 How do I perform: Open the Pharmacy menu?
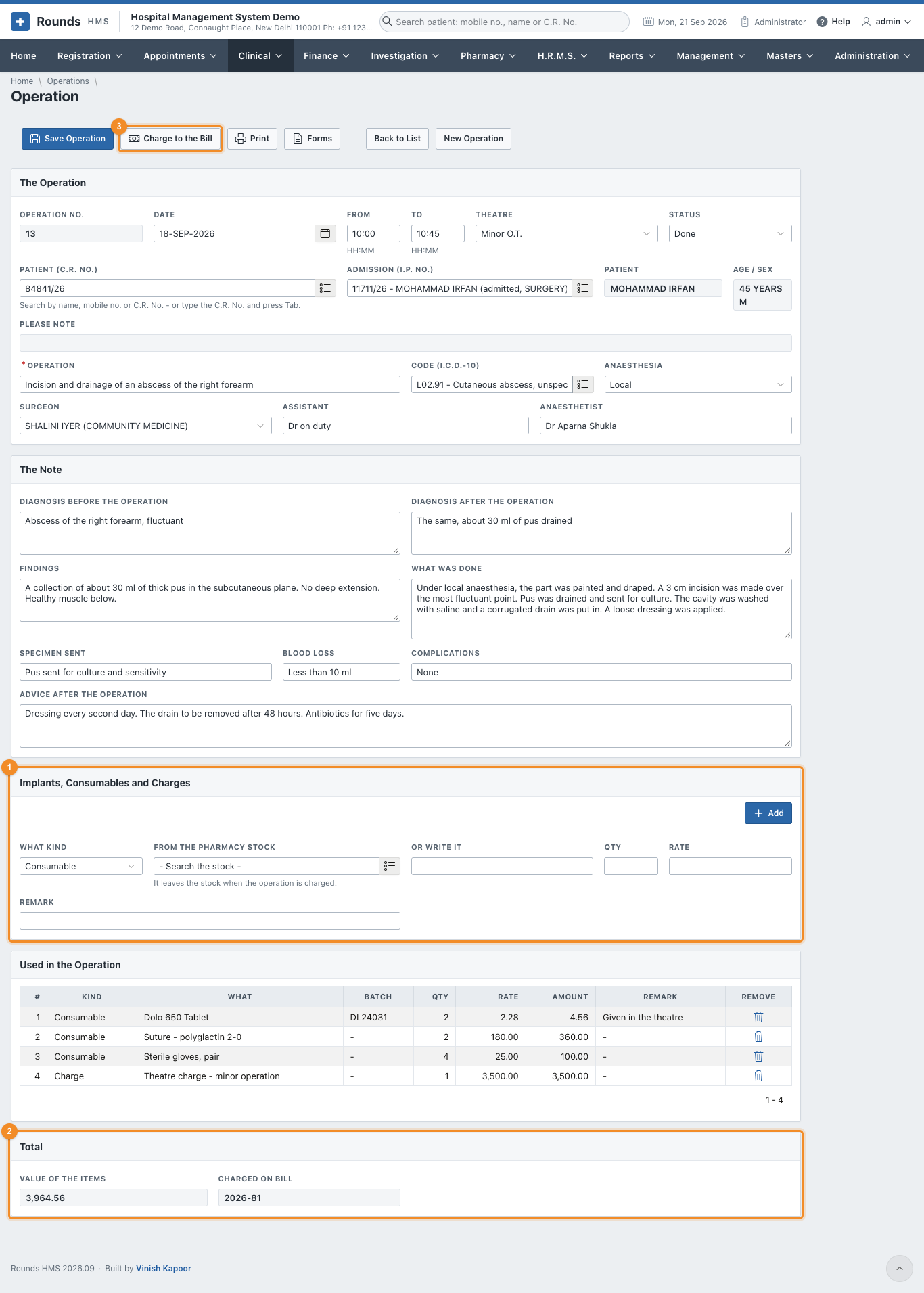tap(488, 55)
